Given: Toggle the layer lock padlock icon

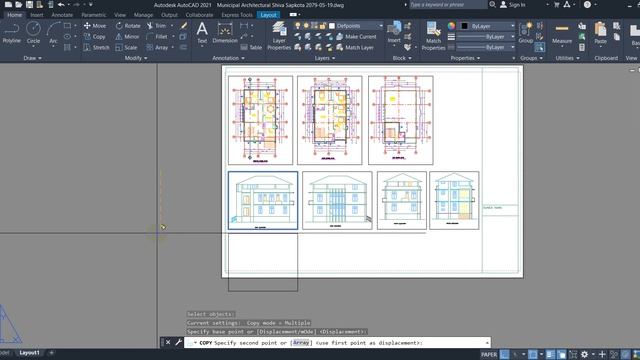Looking at the screenshot, I should click(x=322, y=26).
